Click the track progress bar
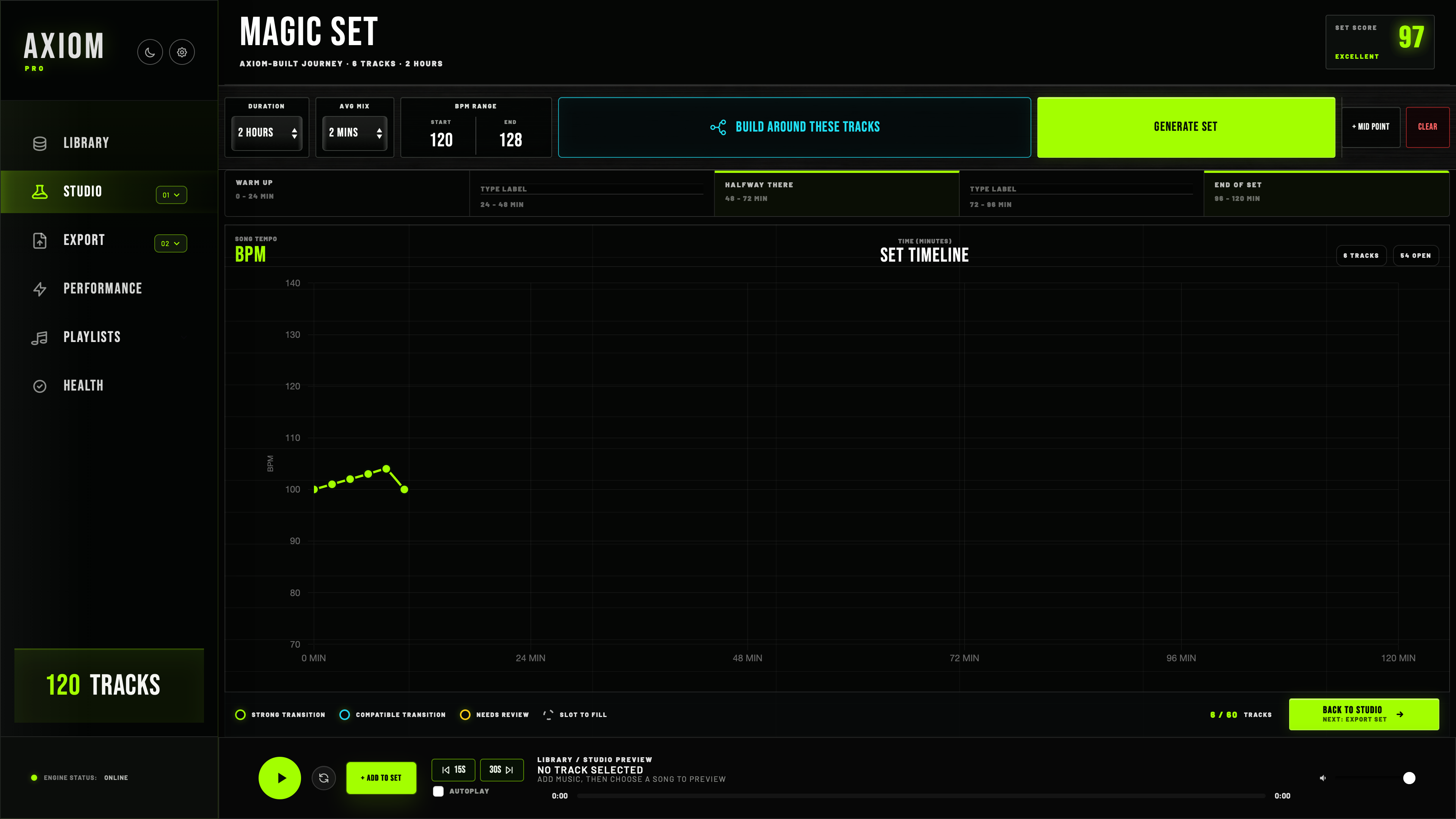Image resolution: width=1456 pixels, height=819 pixels. tap(921, 796)
